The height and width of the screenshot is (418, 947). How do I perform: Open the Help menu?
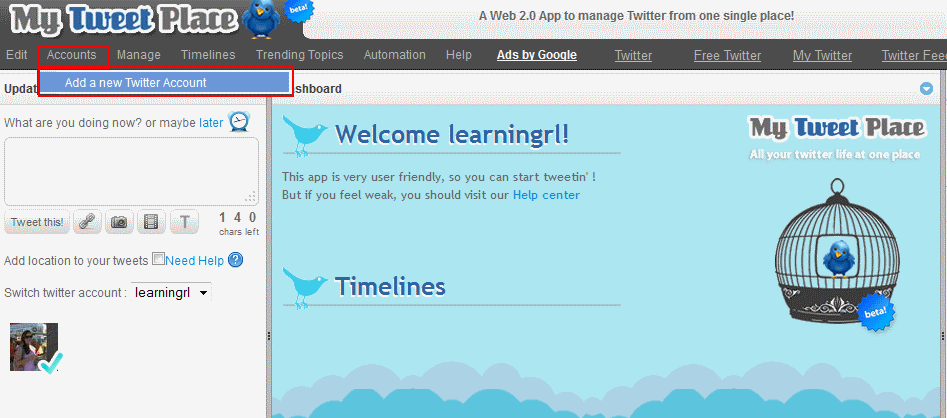tap(459, 55)
